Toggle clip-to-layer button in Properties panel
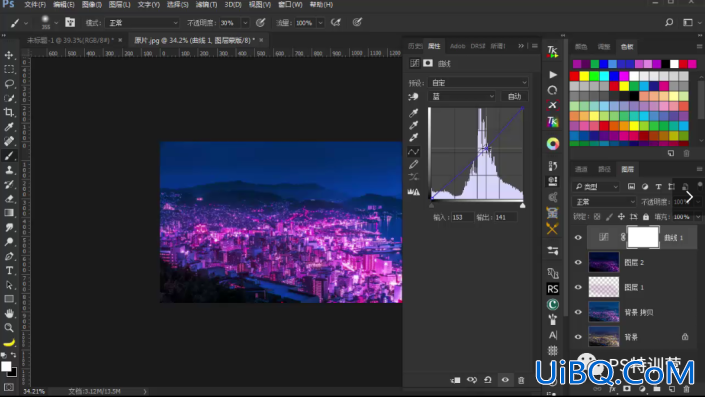705x397 pixels. pos(455,380)
